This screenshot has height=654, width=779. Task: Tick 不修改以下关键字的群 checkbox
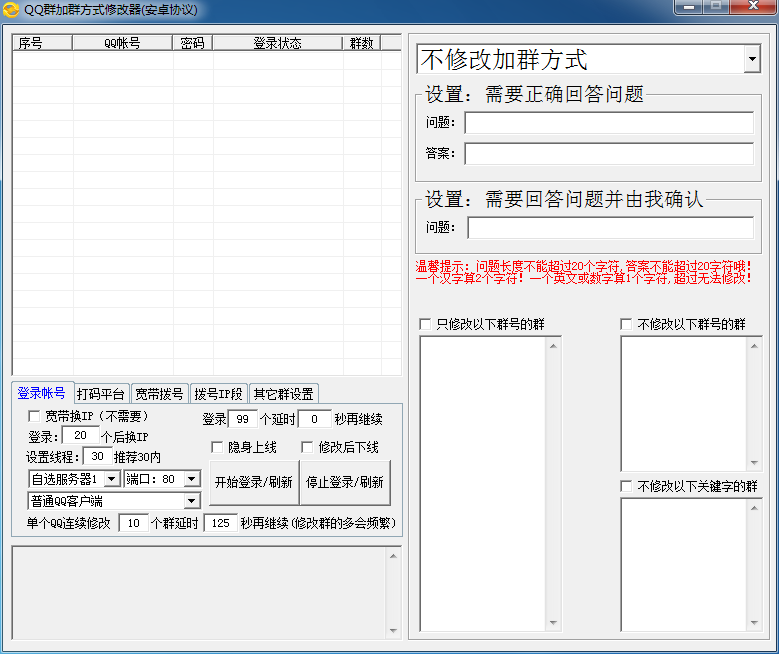coord(626,486)
